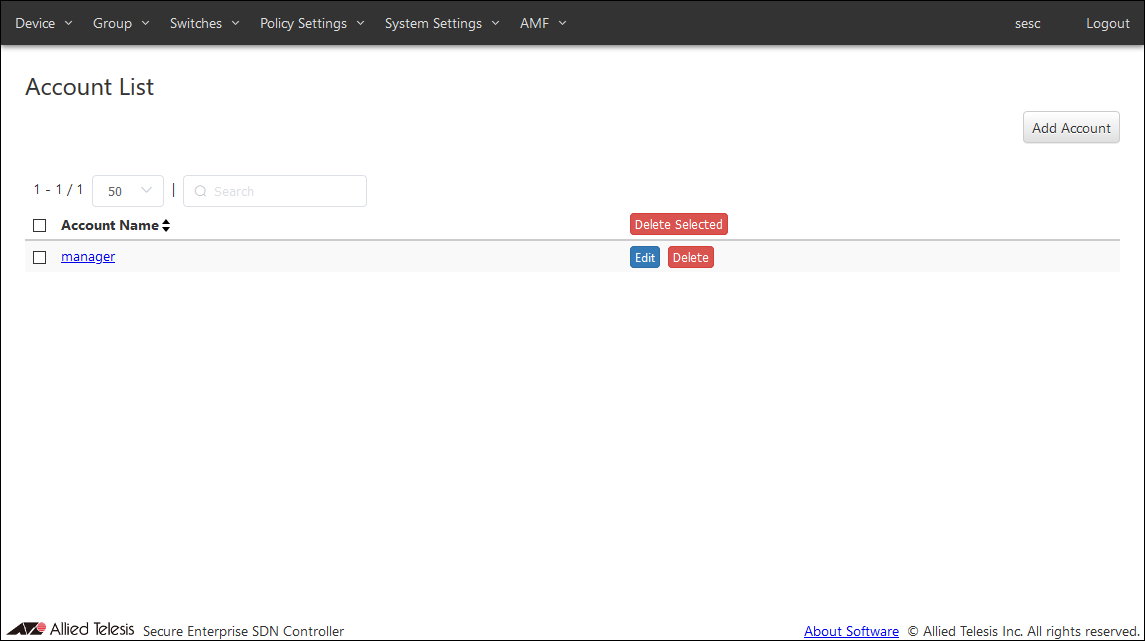Click the Add Account button
This screenshot has height=641, width=1145.
pos(1071,128)
